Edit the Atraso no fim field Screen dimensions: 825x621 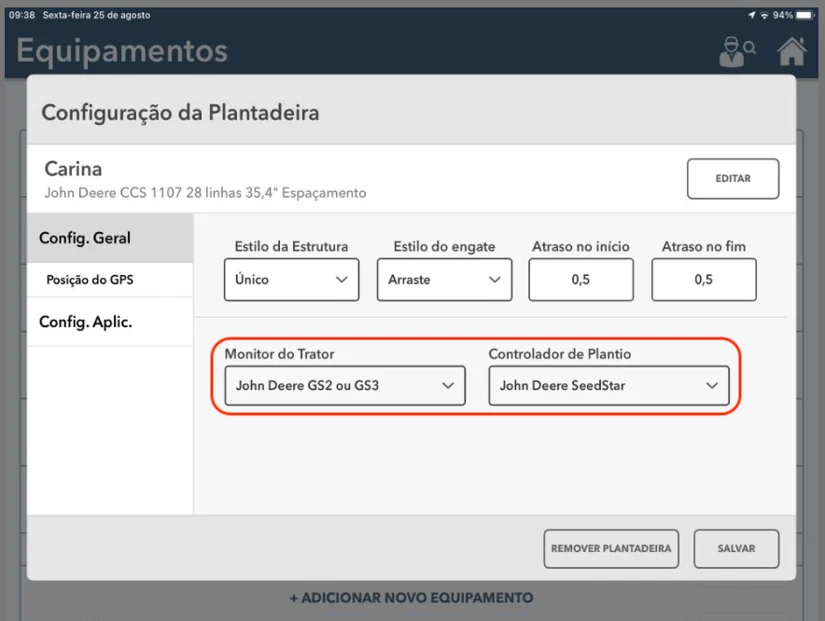[703, 280]
